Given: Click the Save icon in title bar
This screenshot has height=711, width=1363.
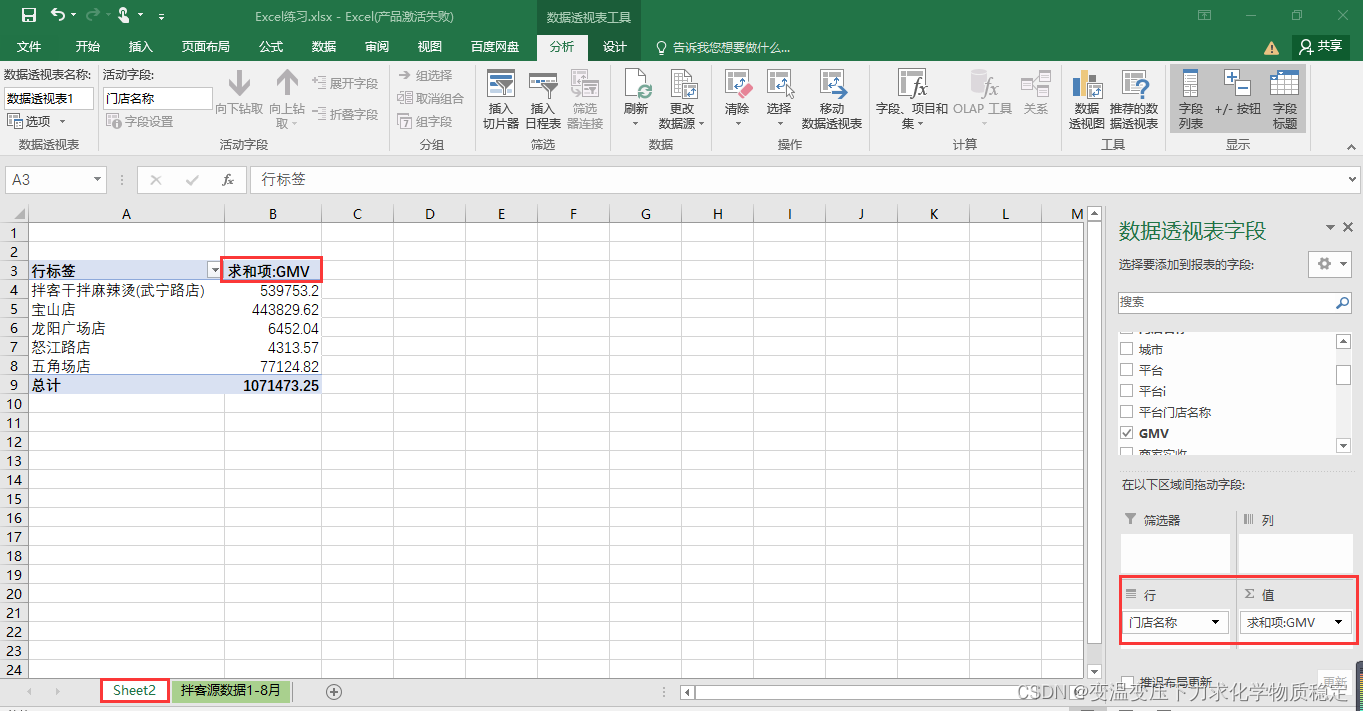Looking at the screenshot, I should pos(28,15).
